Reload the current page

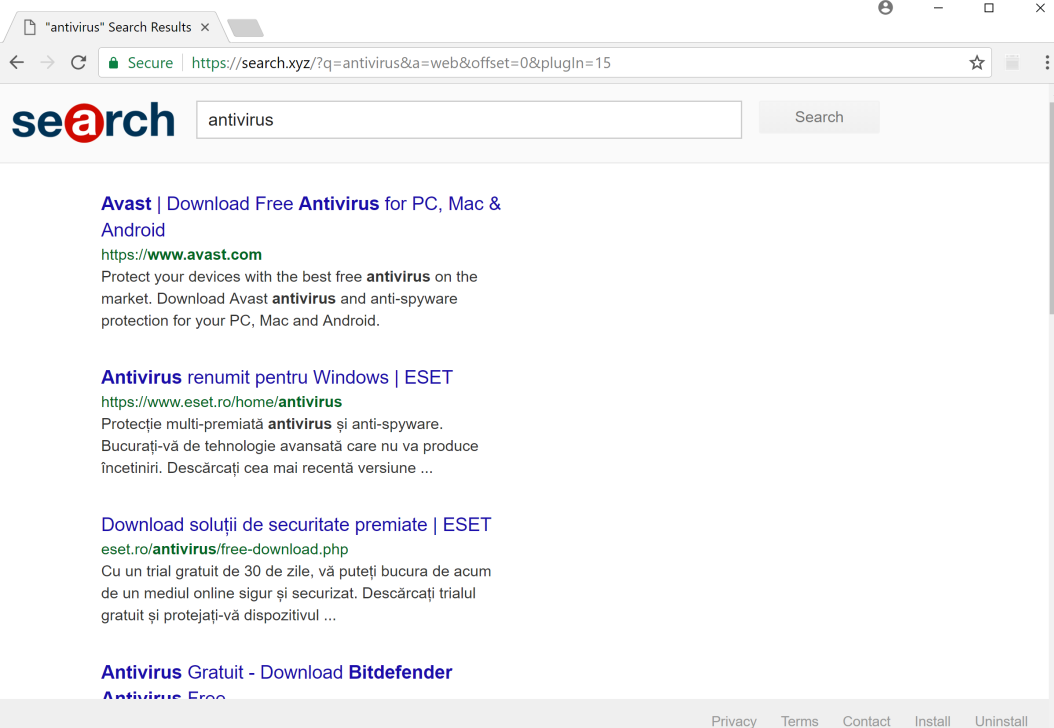click(79, 63)
